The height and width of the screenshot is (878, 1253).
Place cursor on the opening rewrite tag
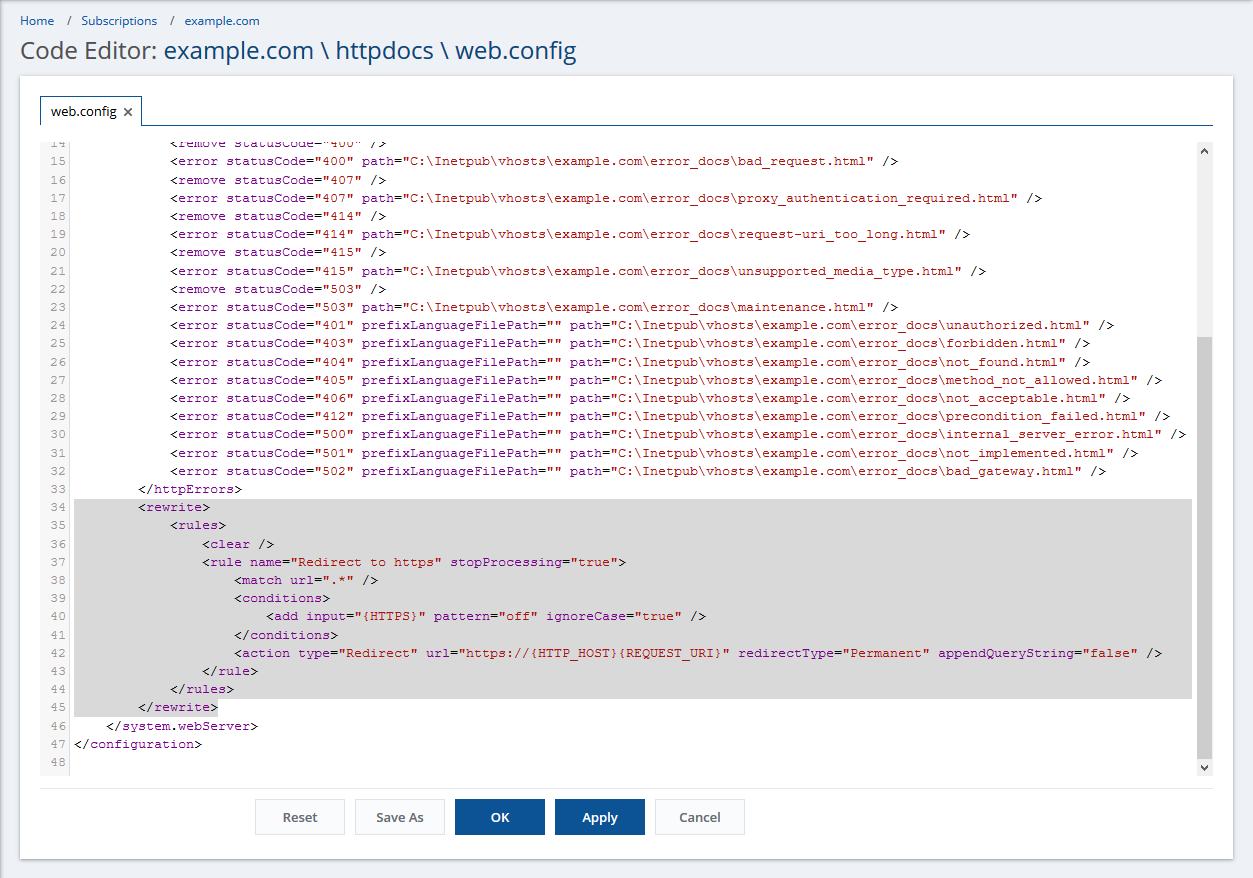coord(174,508)
